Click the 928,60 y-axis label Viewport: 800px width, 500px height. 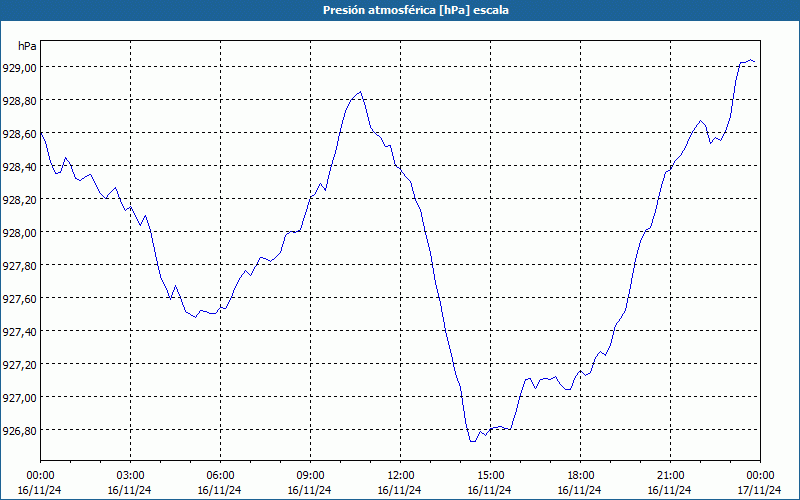click(x=20, y=134)
